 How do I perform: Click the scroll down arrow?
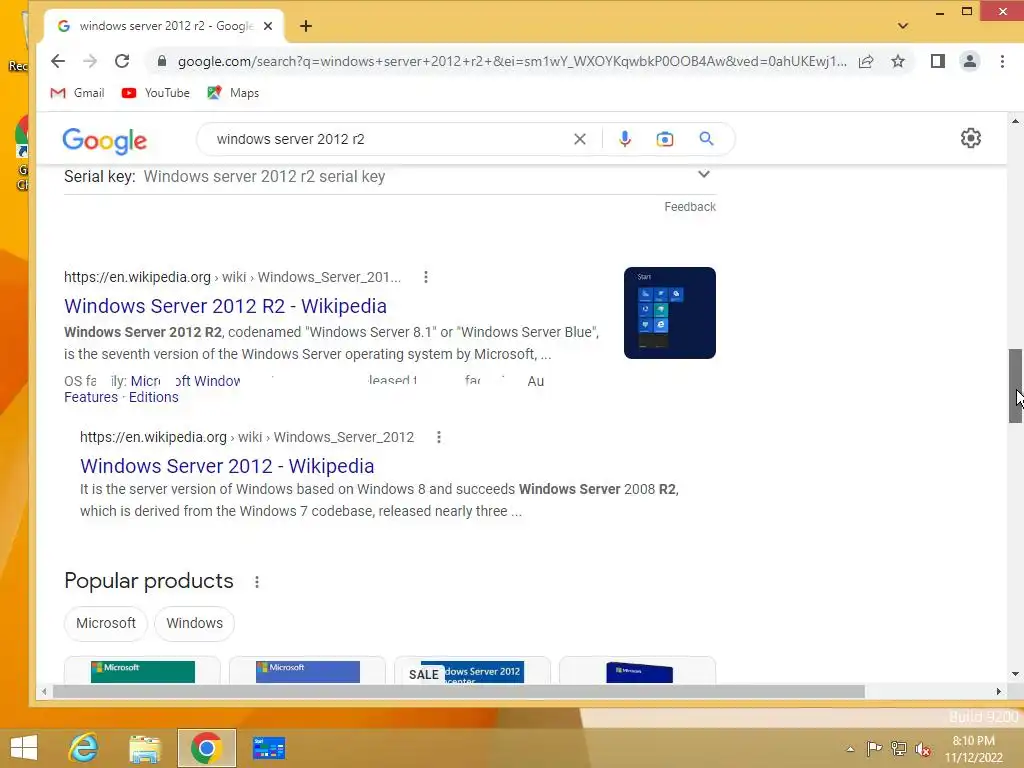tap(1015, 674)
